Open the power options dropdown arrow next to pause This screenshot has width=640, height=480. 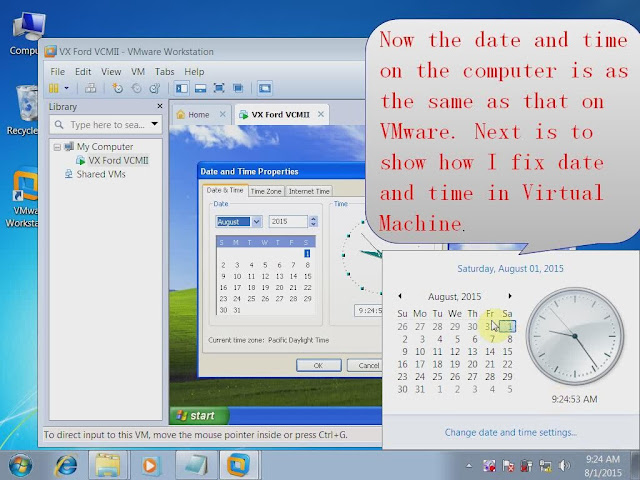pos(67,88)
